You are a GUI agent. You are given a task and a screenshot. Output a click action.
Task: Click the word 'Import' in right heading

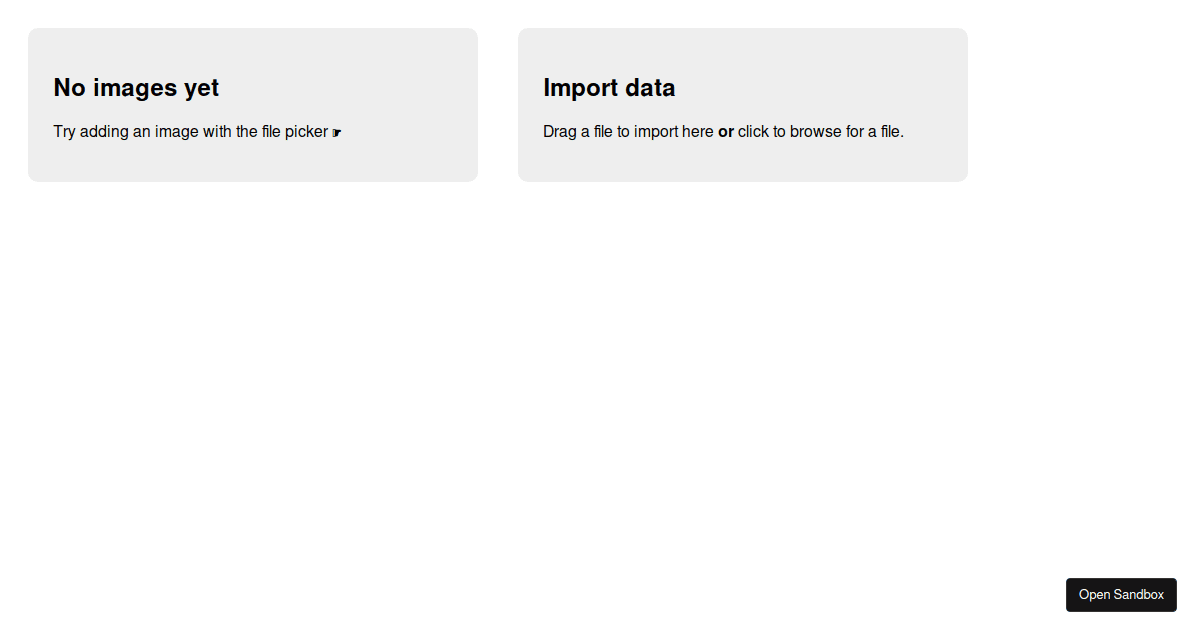click(x=582, y=88)
